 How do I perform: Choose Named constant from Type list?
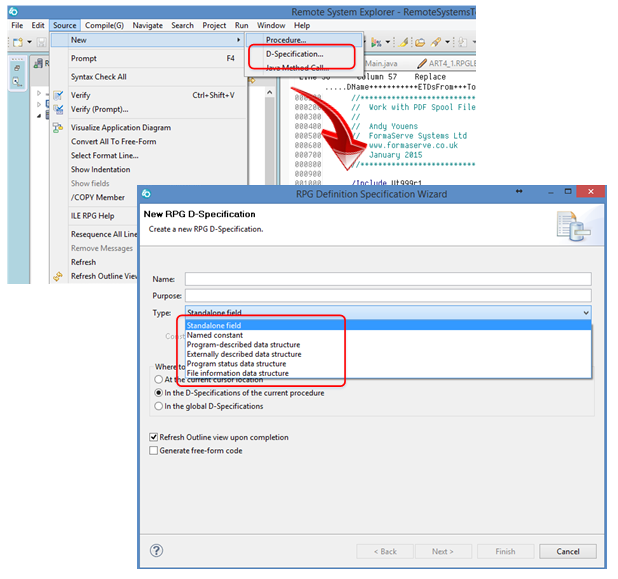point(217,335)
